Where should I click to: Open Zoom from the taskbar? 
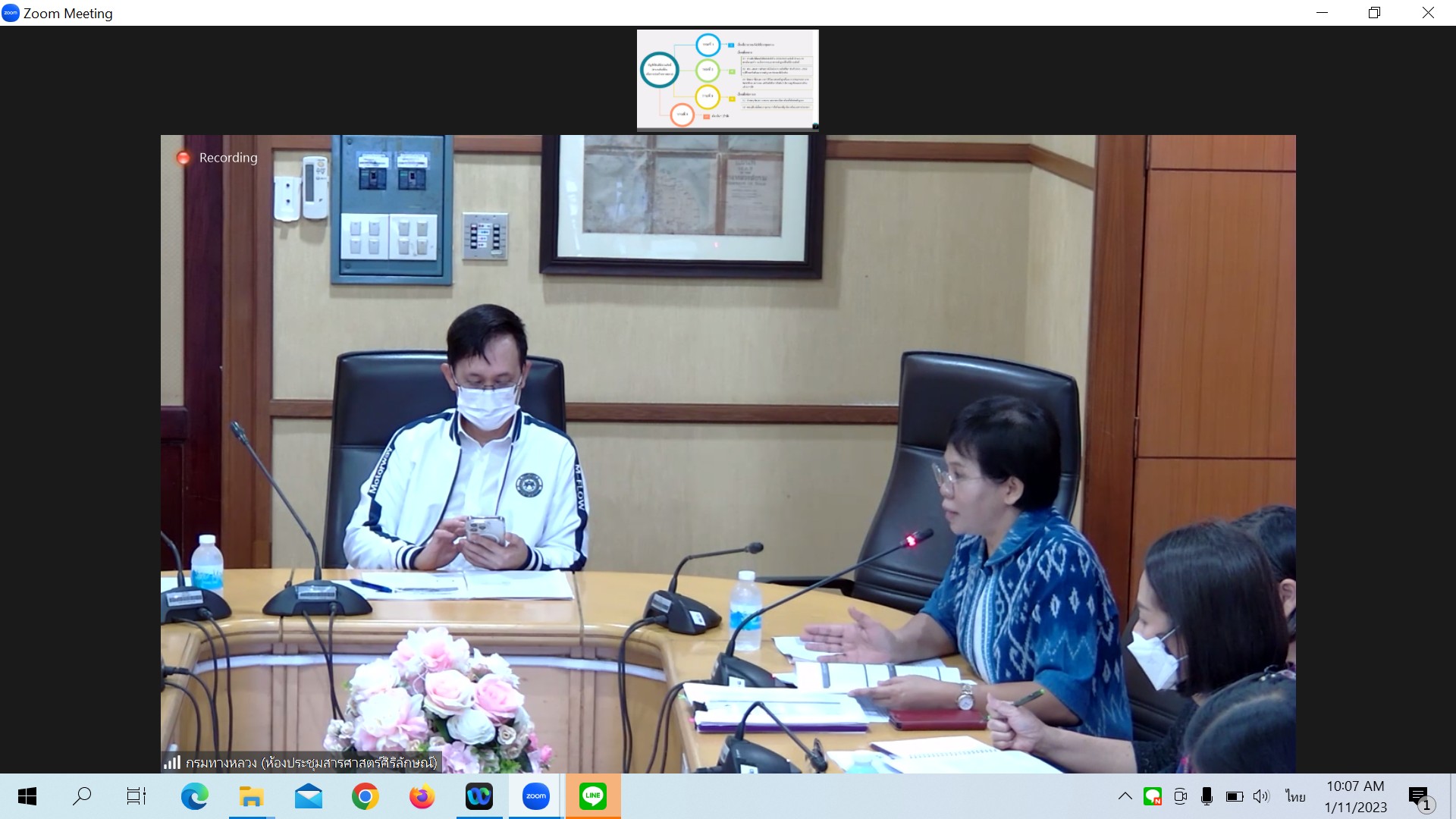pos(535,796)
